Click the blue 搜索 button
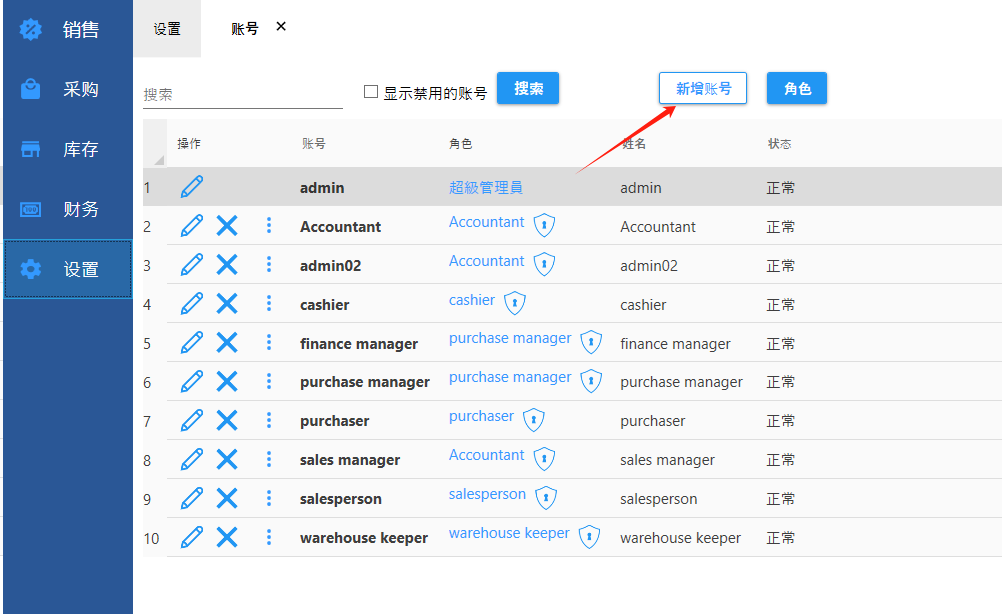Image resolution: width=1002 pixels, height=614 pixels. [x=528, y=88]
